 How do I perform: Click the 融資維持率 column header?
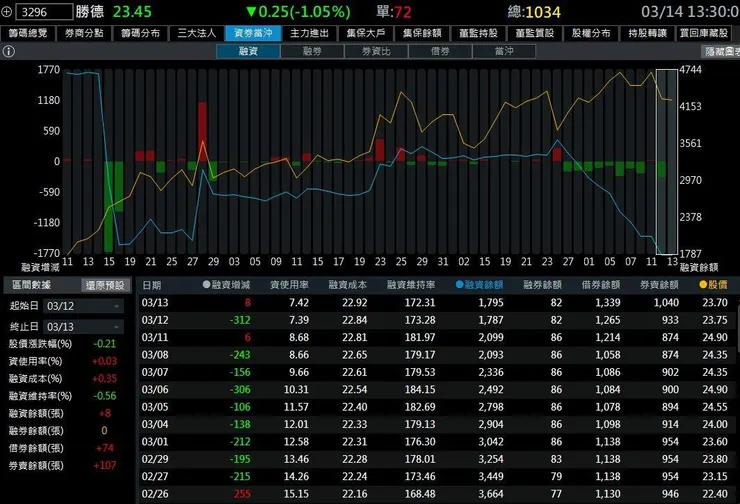(411, 285)
